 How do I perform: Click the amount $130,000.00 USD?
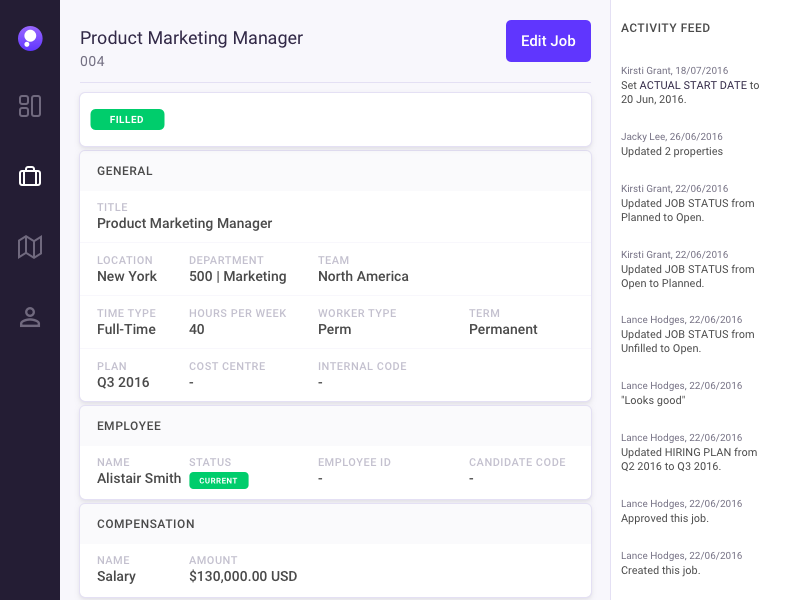(243, 577)
